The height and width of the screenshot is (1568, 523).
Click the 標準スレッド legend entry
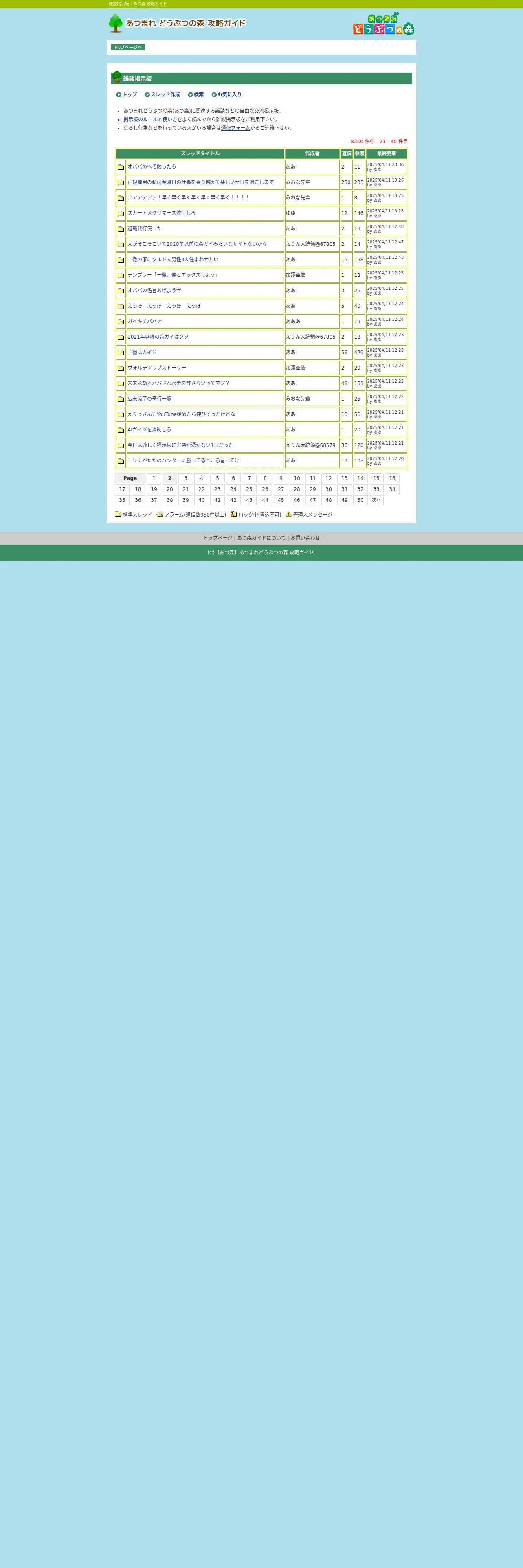133,515
